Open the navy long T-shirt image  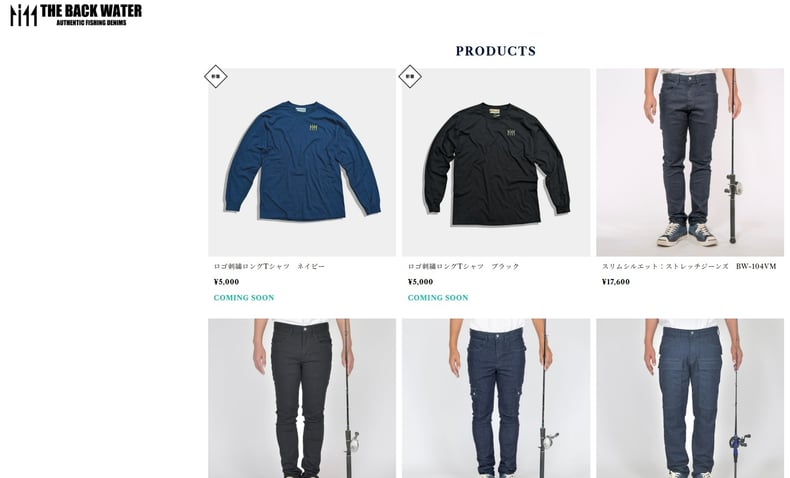[x=302, y=162]
